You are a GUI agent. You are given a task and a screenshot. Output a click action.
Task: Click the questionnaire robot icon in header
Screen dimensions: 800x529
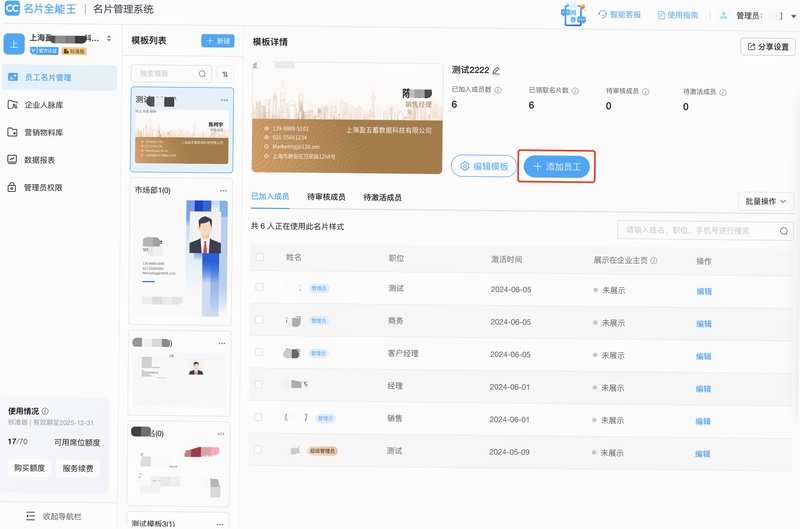pyautogui.click(x=573, y=14)
